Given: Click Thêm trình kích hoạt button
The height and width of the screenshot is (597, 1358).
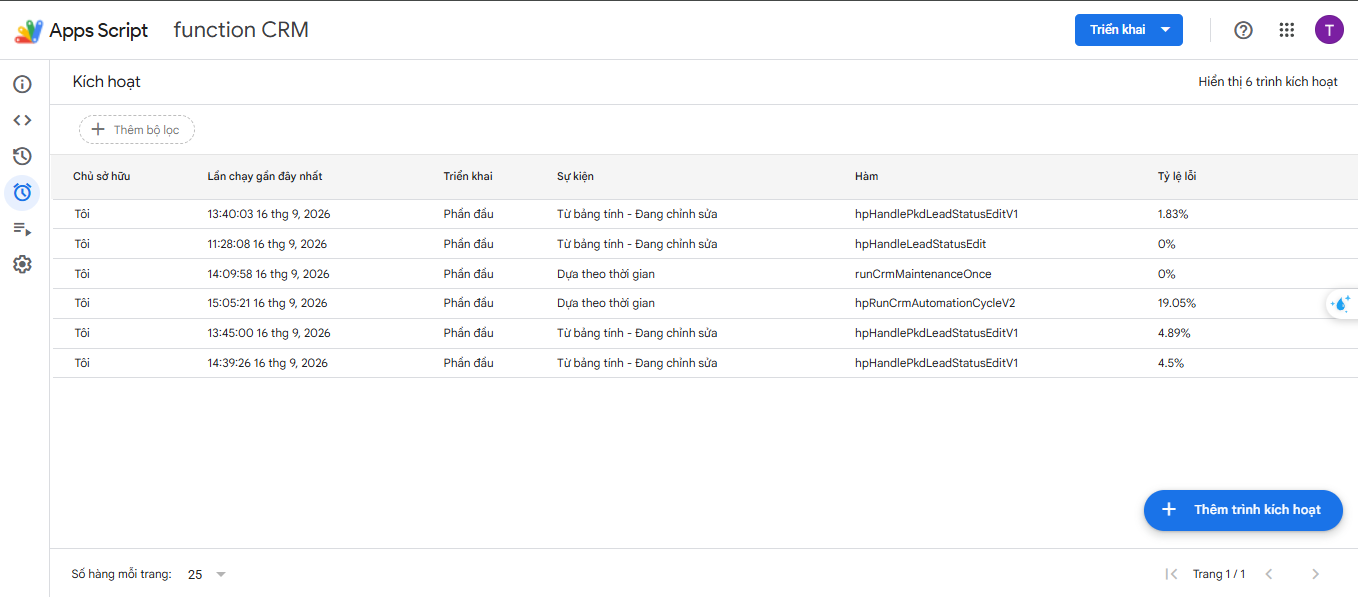Looking at the screenshot, I should [x=1243, y=510].
